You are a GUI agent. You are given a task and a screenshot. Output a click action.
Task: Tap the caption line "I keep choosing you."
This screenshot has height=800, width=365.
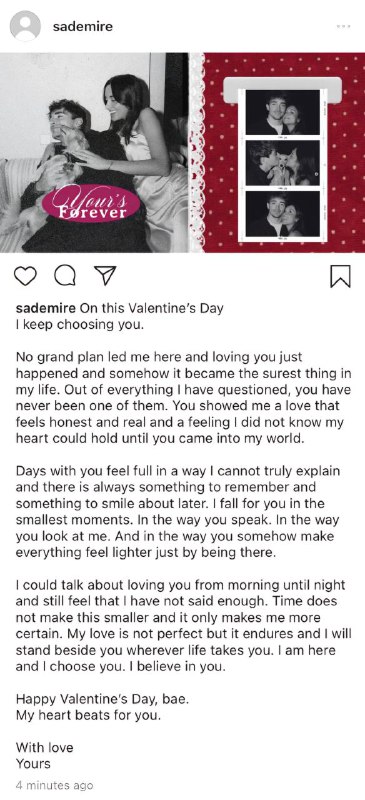tap(80, 325)
